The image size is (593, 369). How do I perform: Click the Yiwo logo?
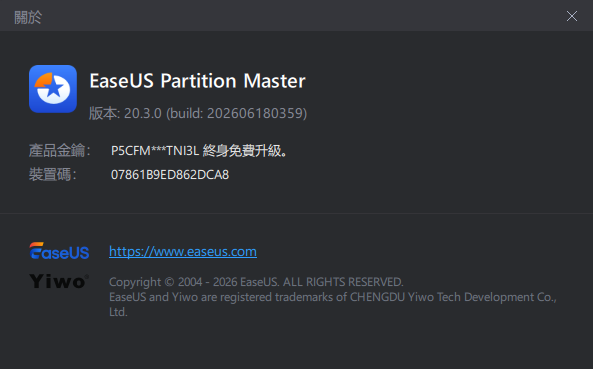click(59, 281)
